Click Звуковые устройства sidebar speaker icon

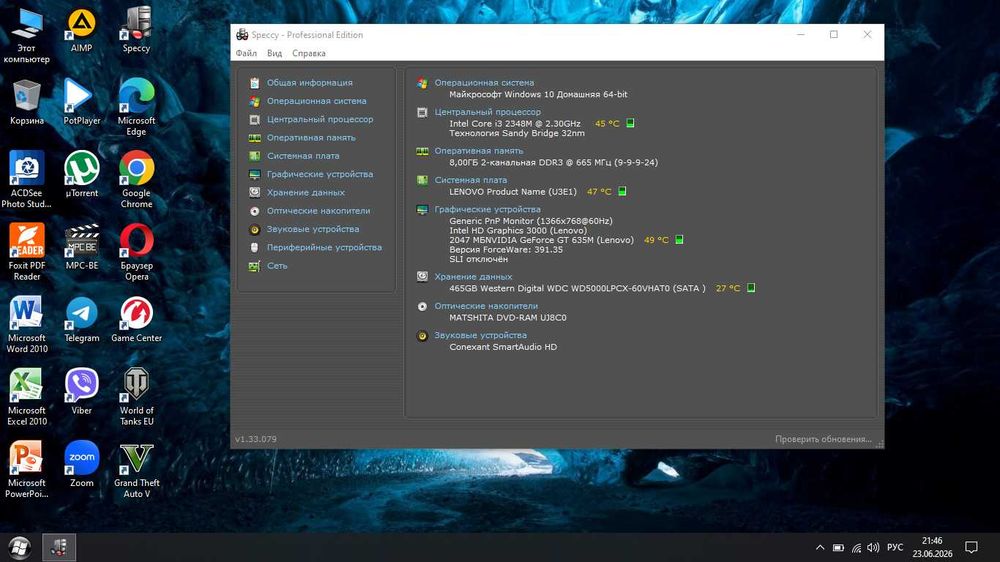coord(254,229)
